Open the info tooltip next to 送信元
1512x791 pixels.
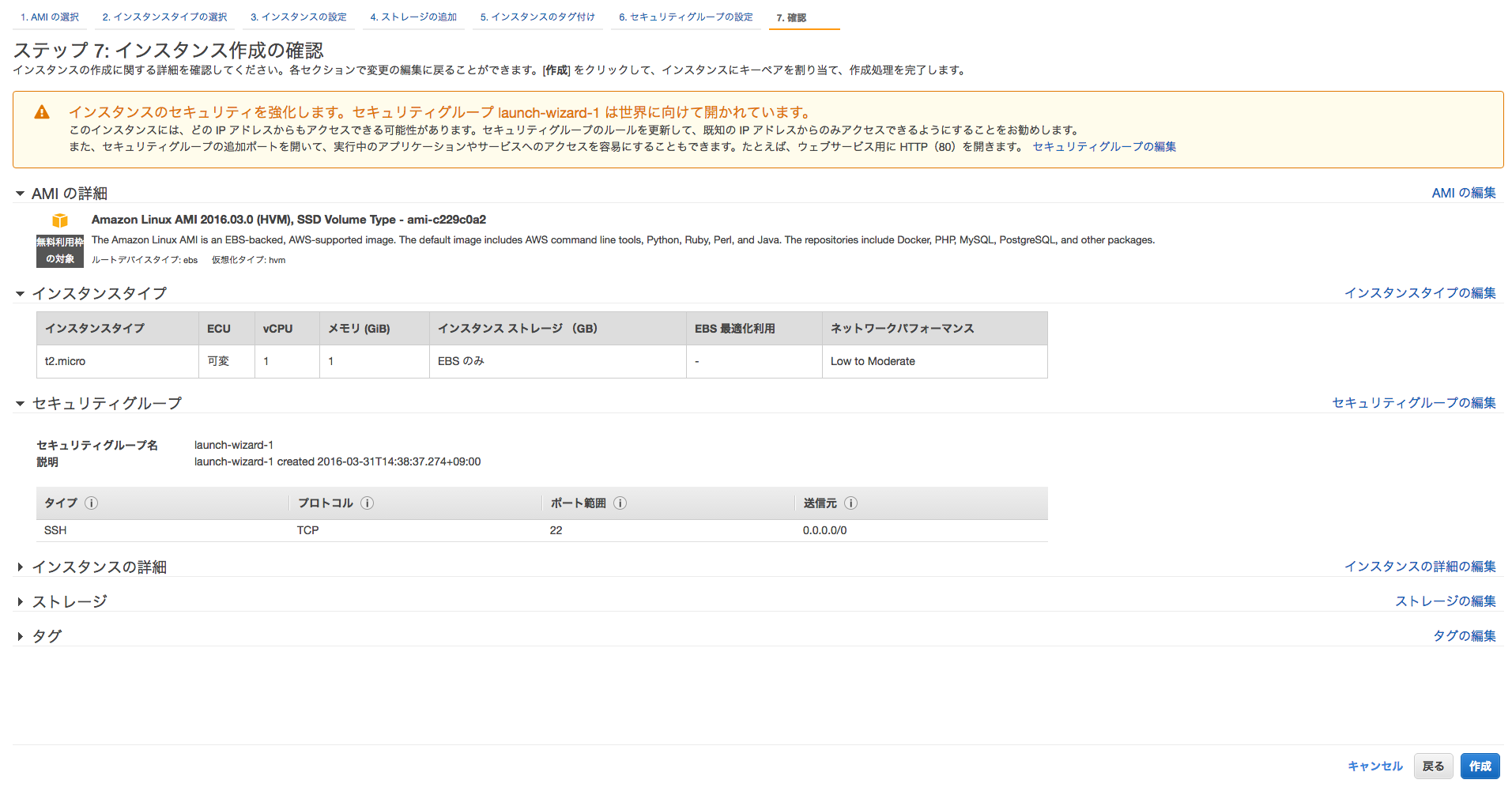click(x=851, y=503)
